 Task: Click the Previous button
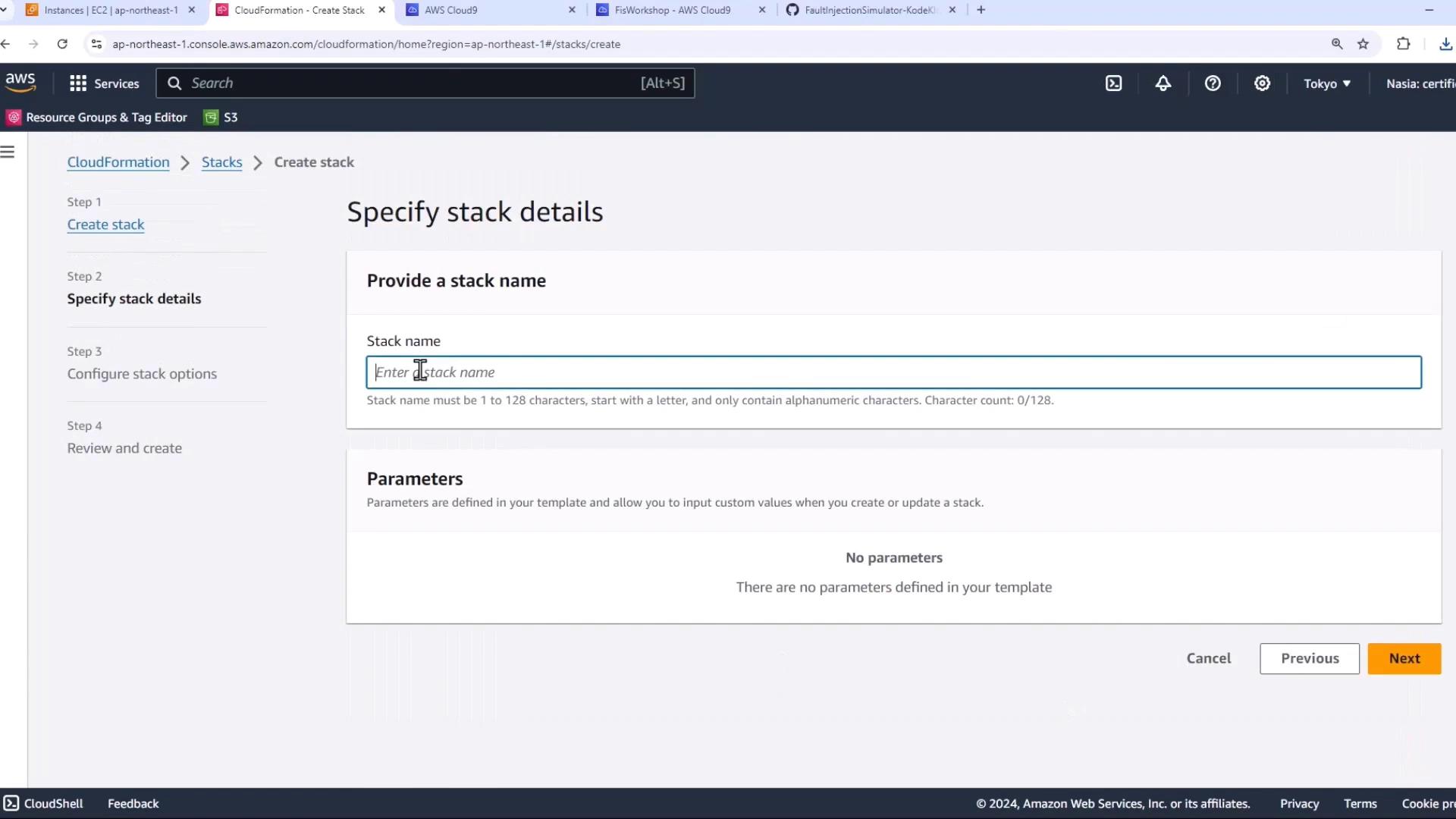coord(1310,658)
